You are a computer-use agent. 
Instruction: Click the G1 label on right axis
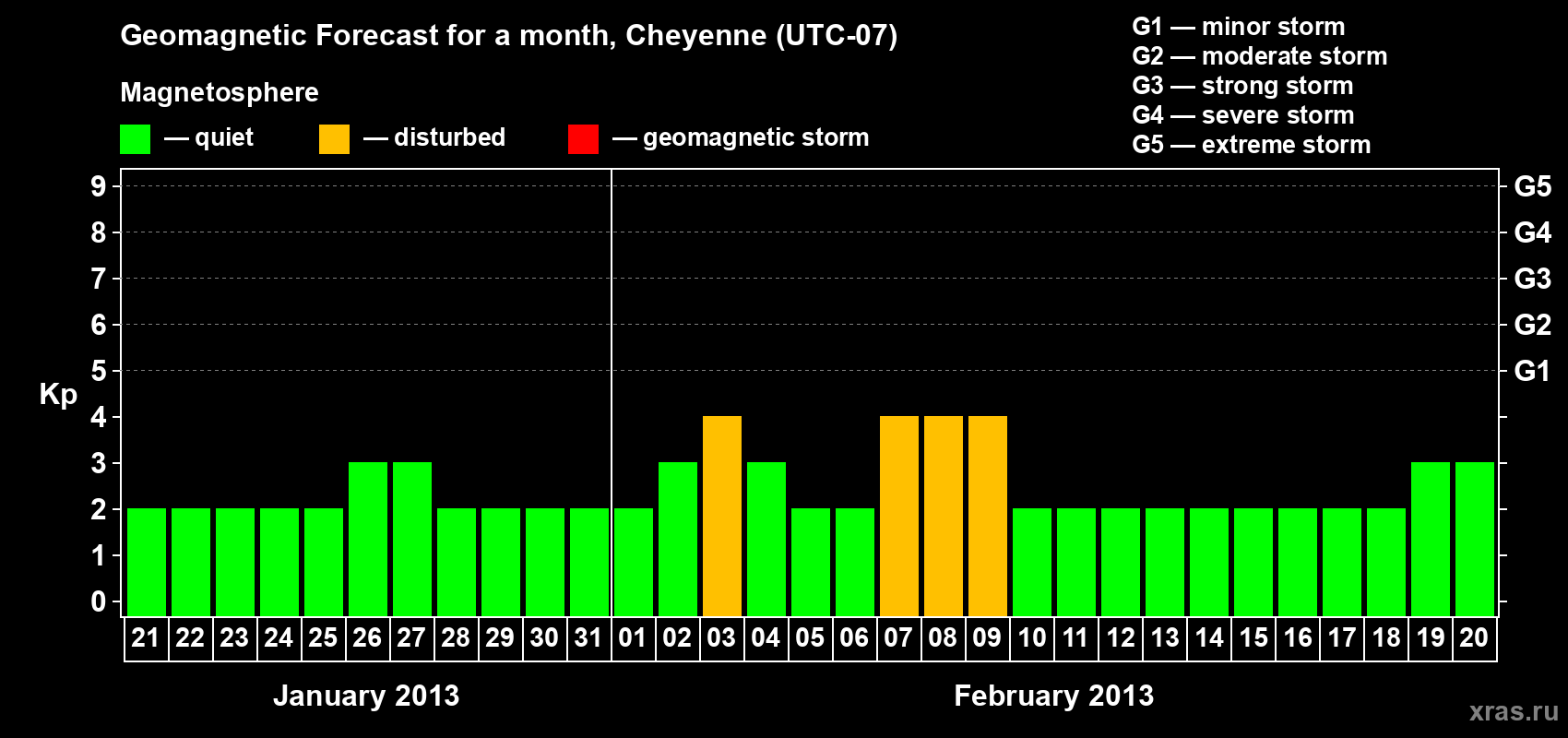(1533, 371)
